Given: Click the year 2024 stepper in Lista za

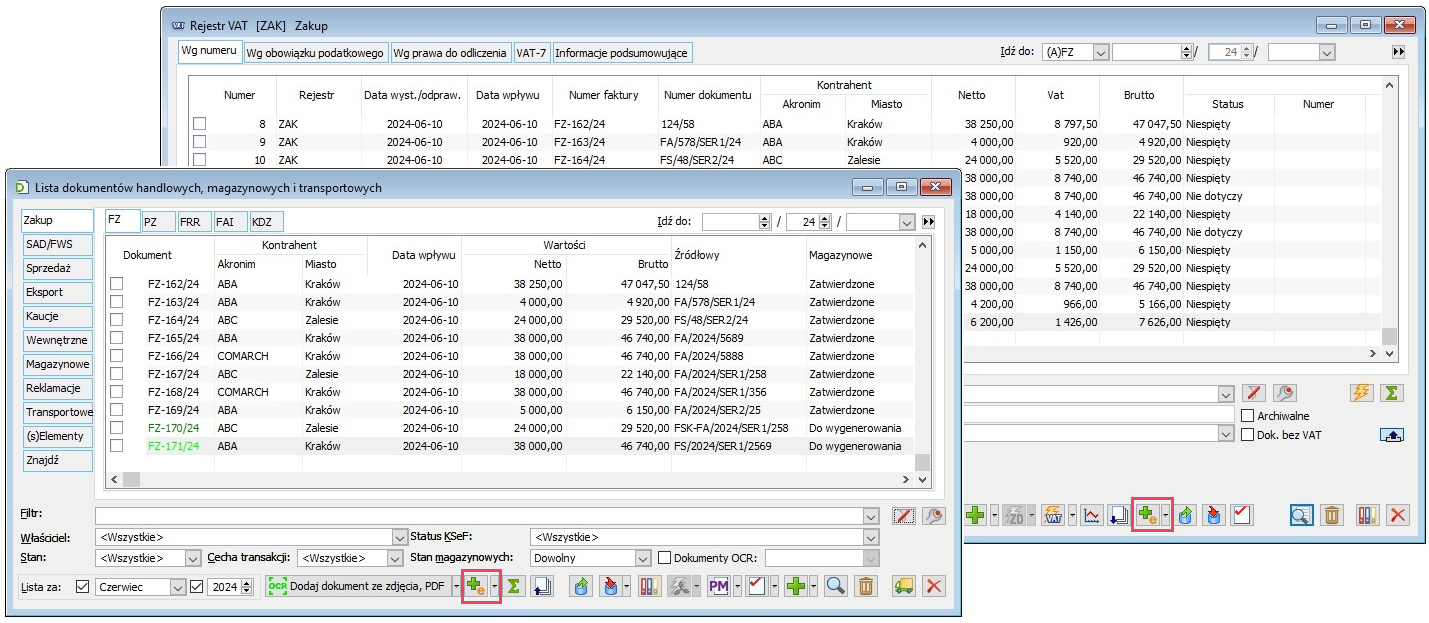Looking at the screenshot, I should [x=247, y=587].
